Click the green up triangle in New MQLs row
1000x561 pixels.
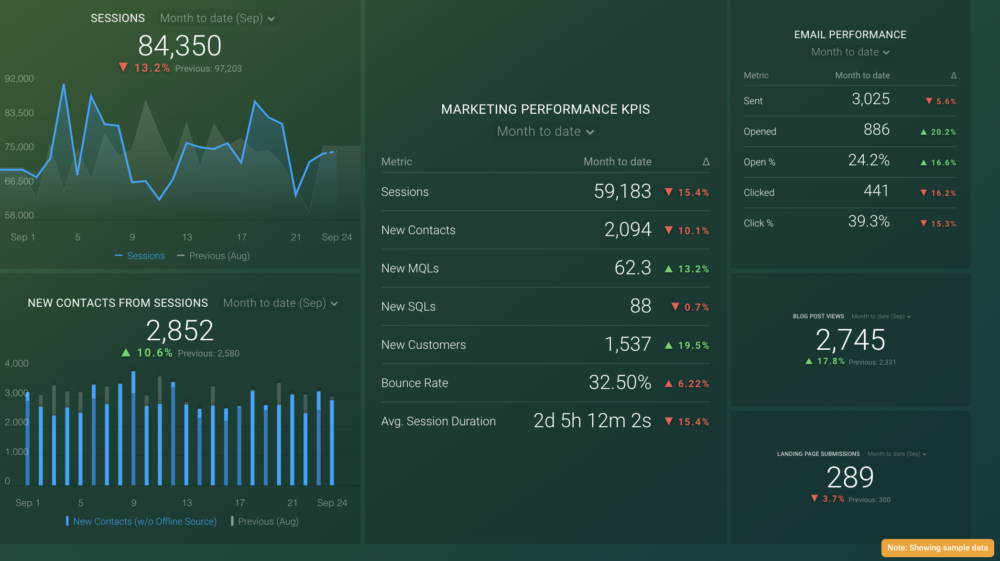coord(669,268)
